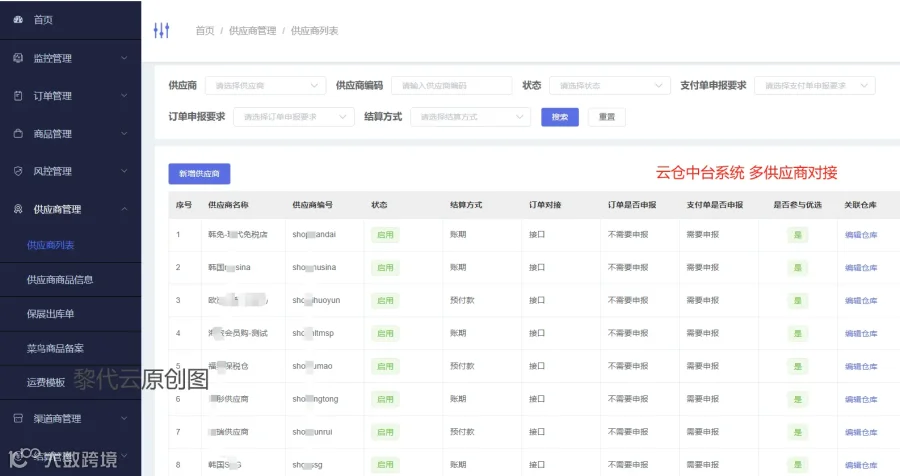
Task: Open 供应商商品信息 submenu item
Action: (60, 280)
